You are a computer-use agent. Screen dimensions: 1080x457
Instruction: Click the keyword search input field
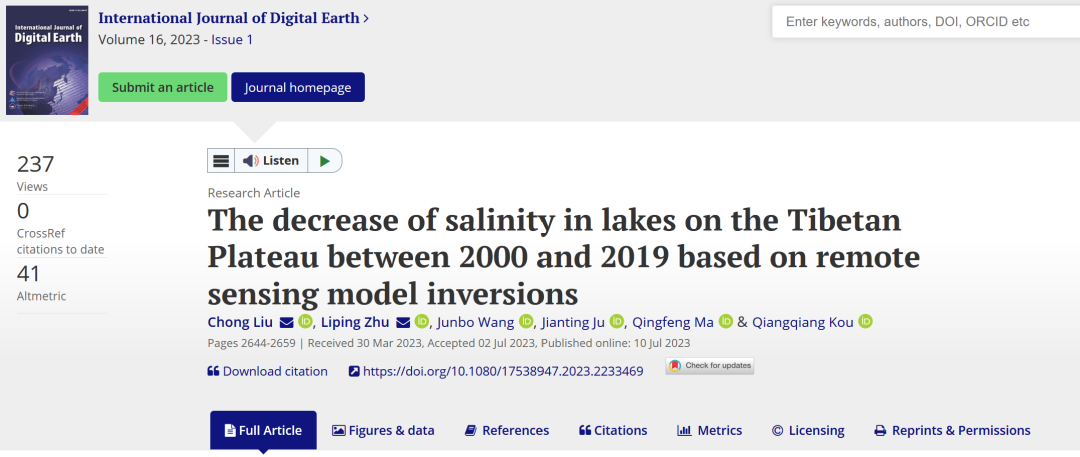[x=925, y=22]
